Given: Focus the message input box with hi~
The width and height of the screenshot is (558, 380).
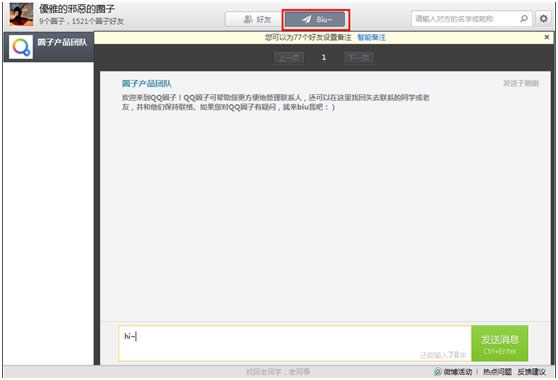Looking at the screenshot, I should 295,343.
